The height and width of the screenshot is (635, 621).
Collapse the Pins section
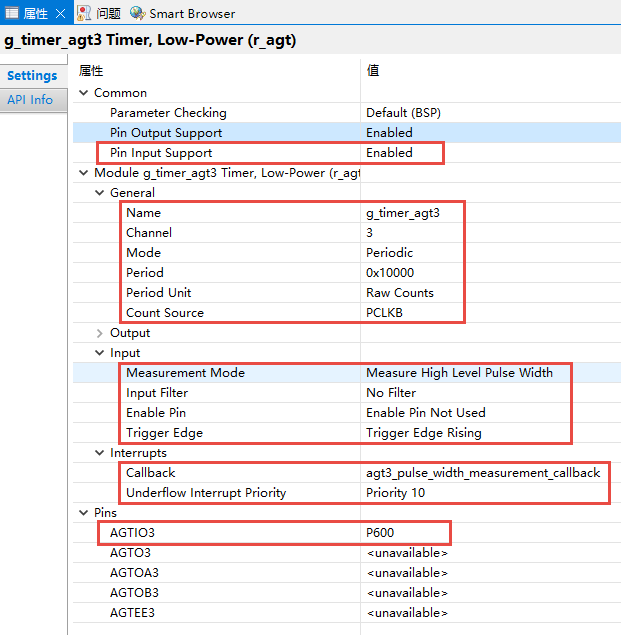pyautogui.click(x=84, y=513)
